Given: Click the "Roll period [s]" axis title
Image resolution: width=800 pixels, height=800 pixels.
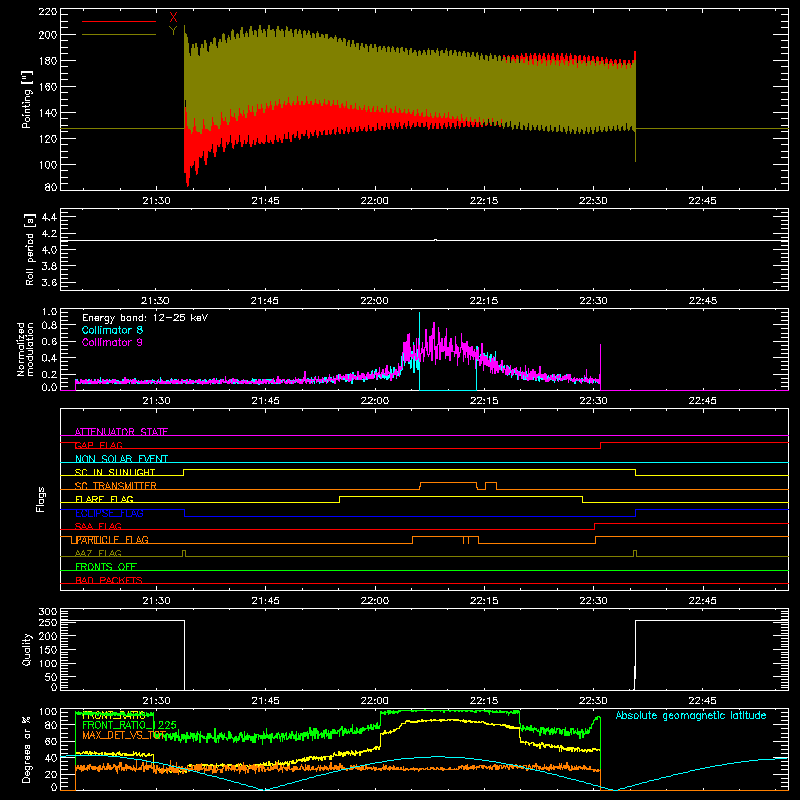Looking at the screenshot, I should (x=30, y=250).
